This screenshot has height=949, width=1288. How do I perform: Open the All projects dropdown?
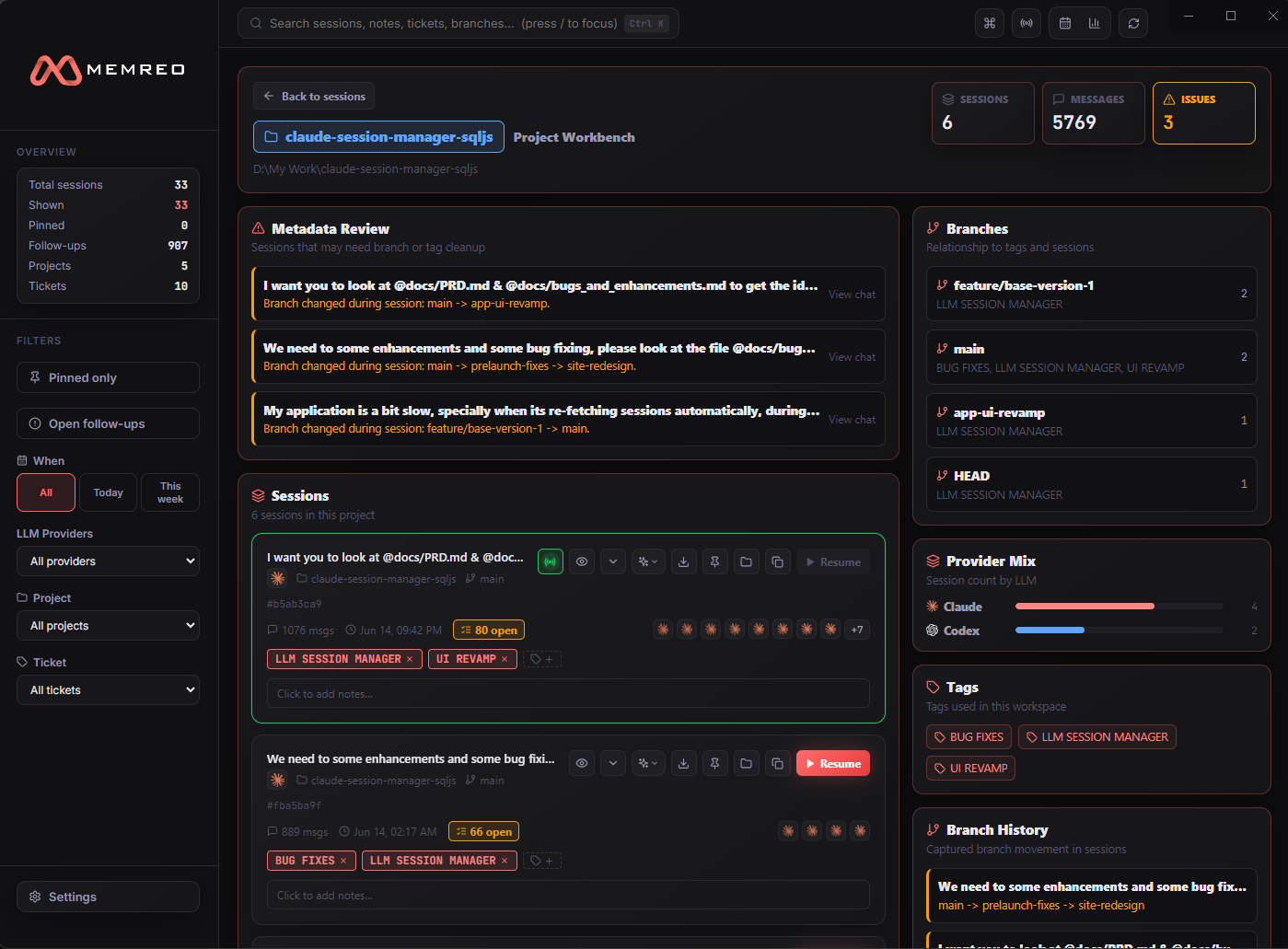click(109, 626)
